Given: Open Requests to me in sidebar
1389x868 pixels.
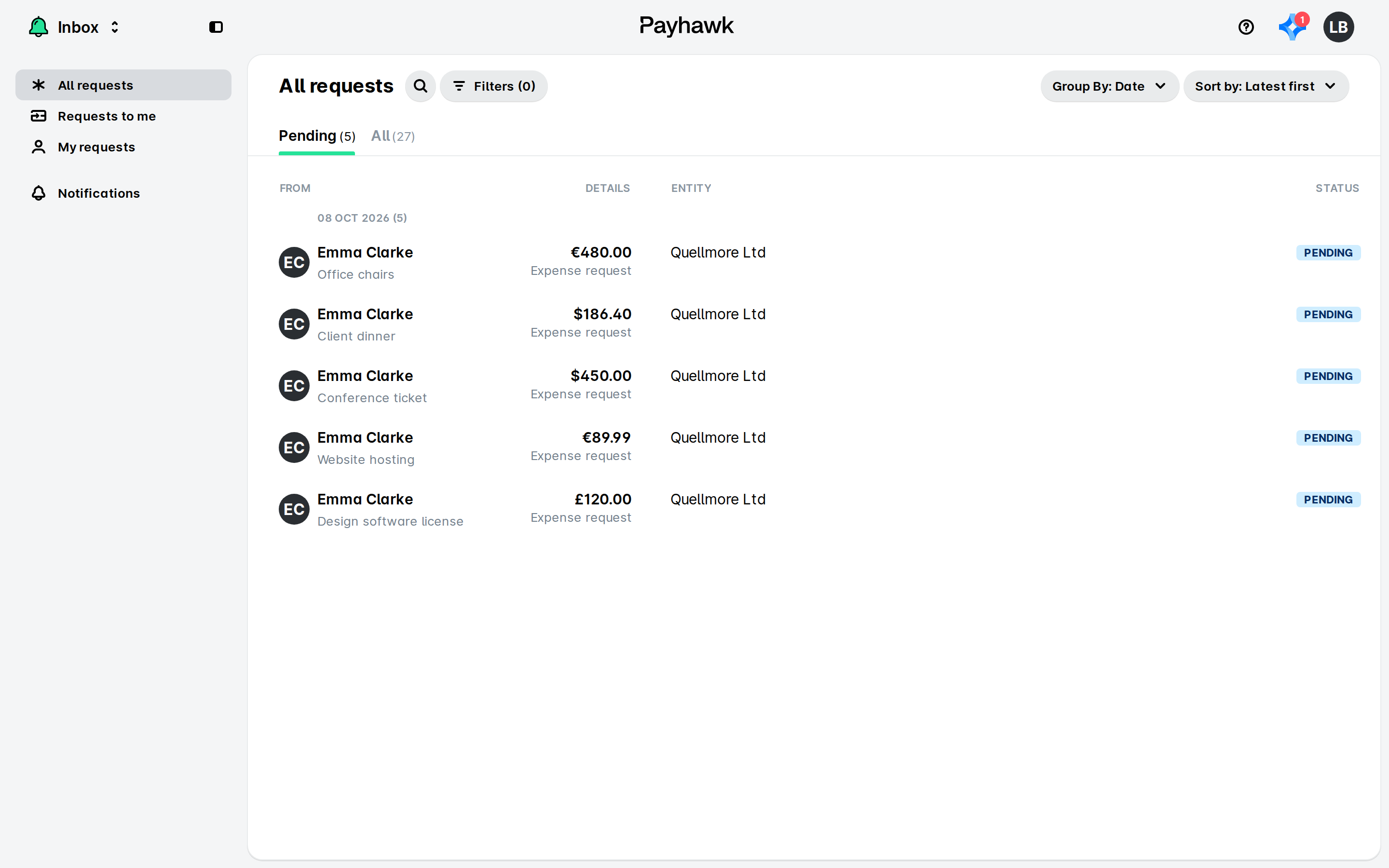Looking at the screenshot, I should click(123, 116).
